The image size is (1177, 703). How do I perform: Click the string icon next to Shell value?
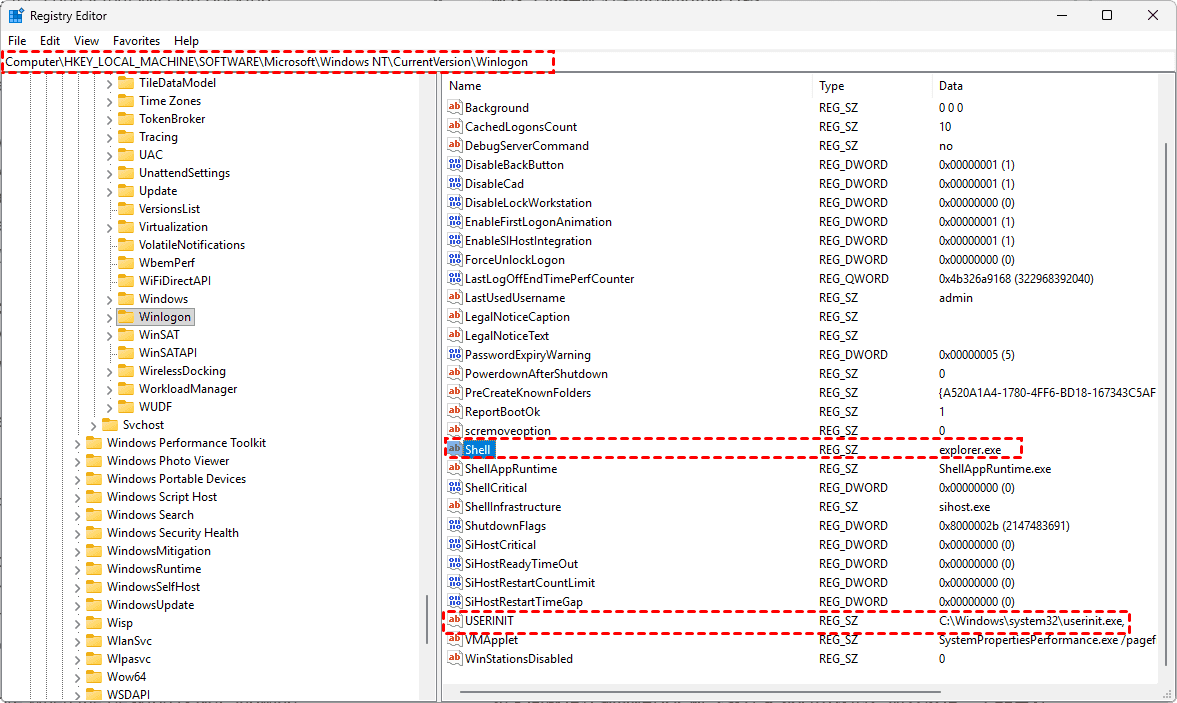pyautogui.click(x=454, y=450)
